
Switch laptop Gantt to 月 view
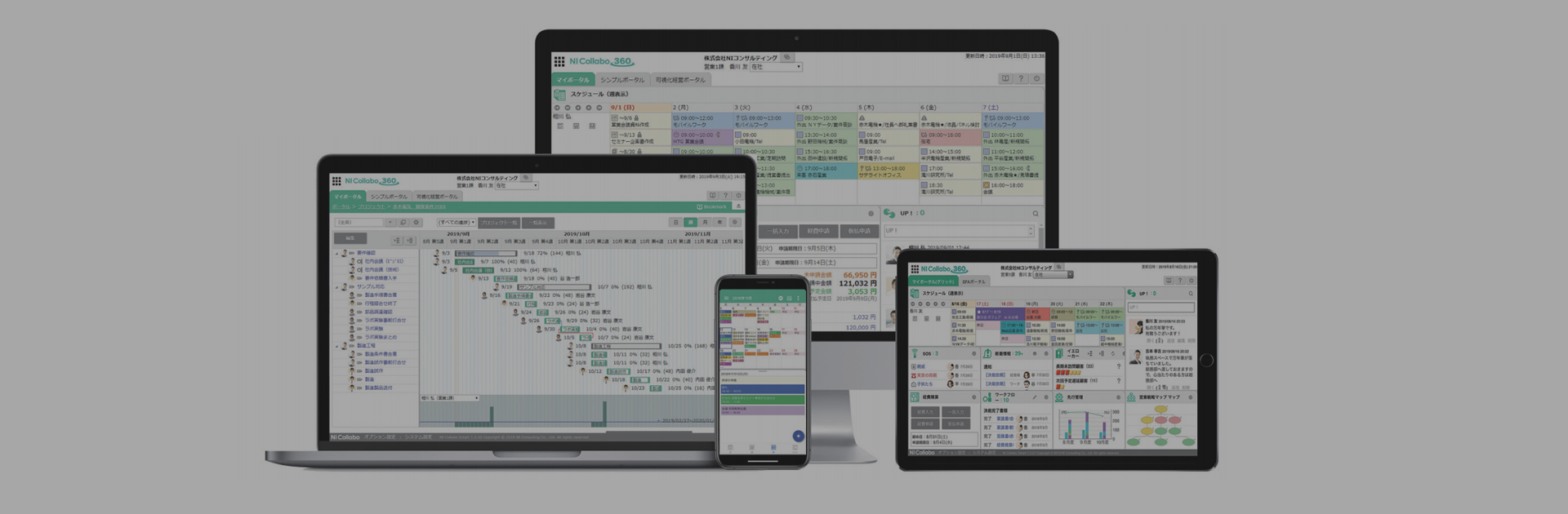tap(705, 222)
